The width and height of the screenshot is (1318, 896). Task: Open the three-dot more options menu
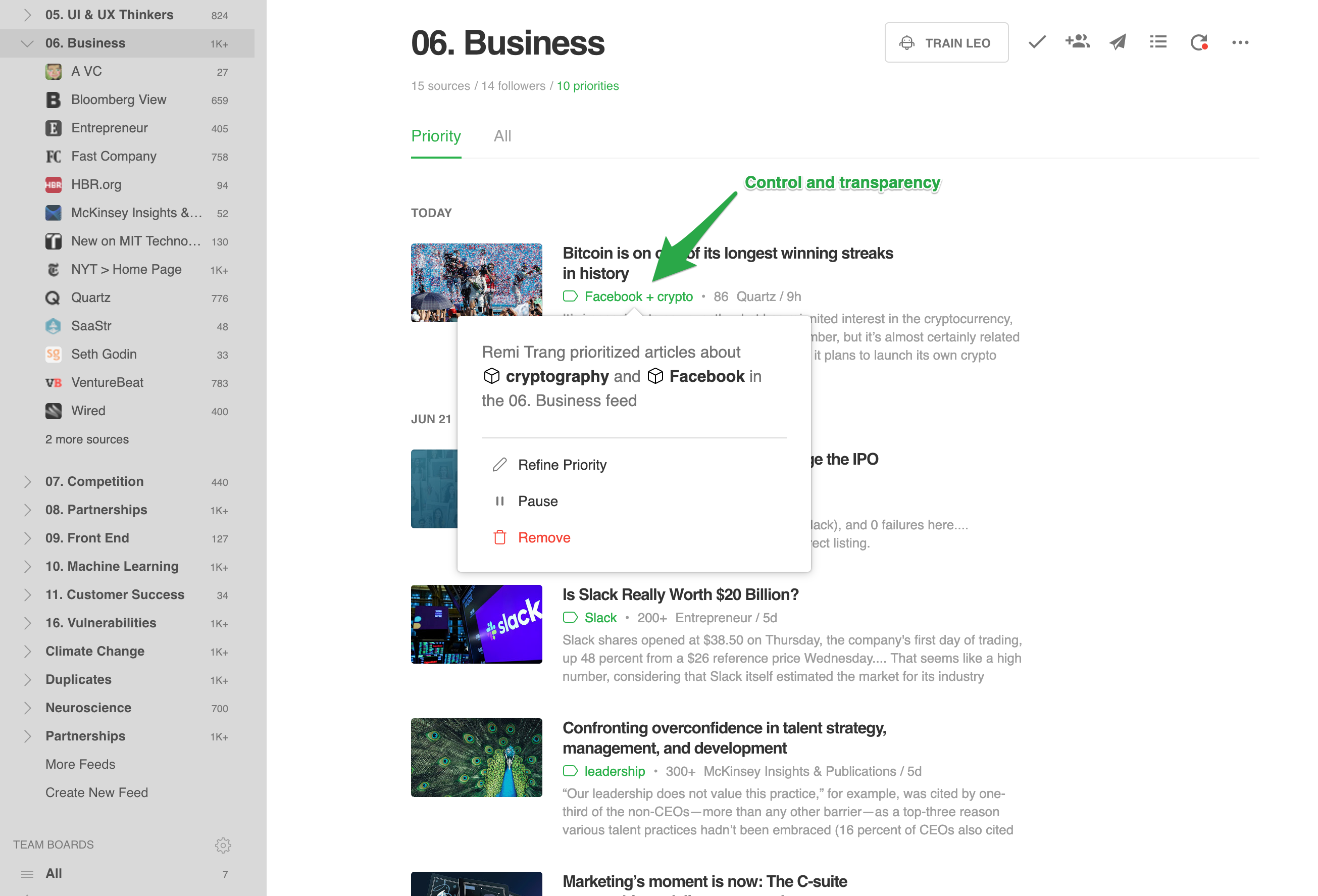[1240, 42]
